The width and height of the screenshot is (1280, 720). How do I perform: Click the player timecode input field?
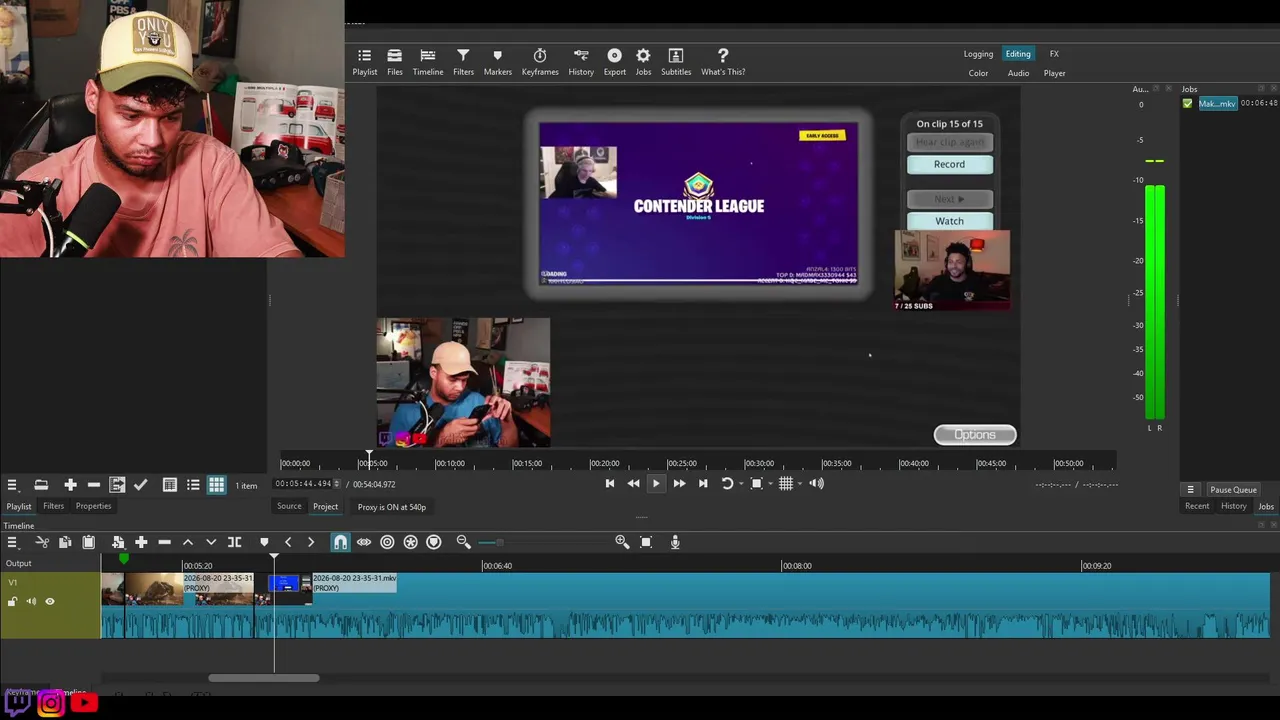click(303, 484)
